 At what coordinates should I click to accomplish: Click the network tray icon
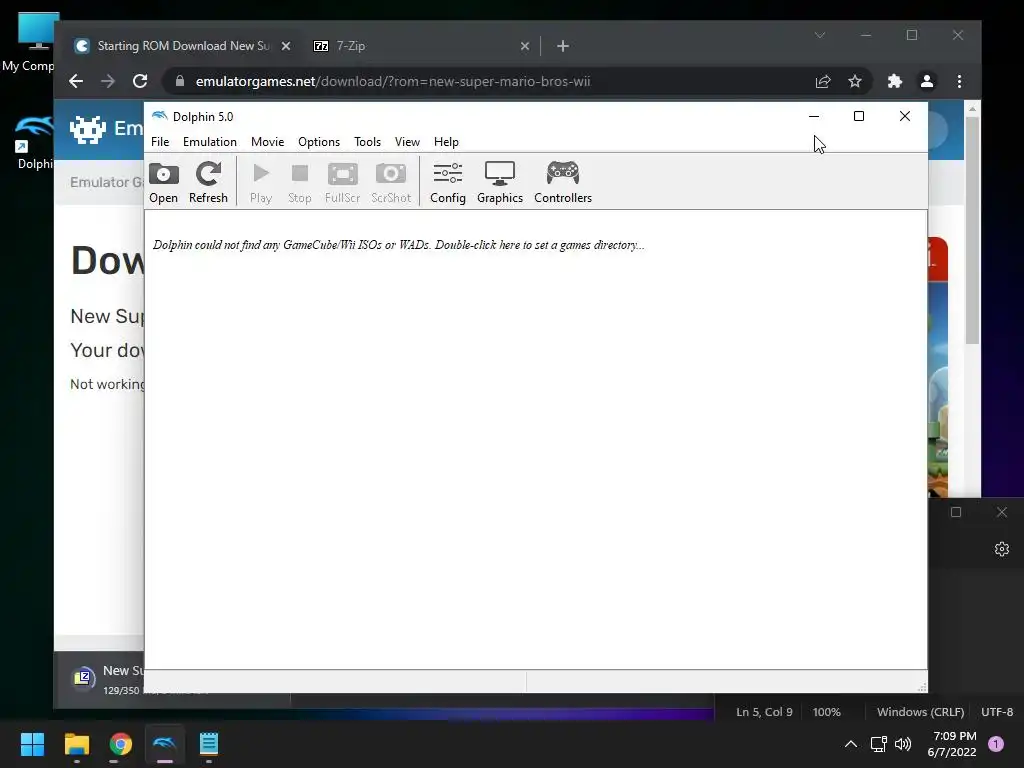coord(878,743)
